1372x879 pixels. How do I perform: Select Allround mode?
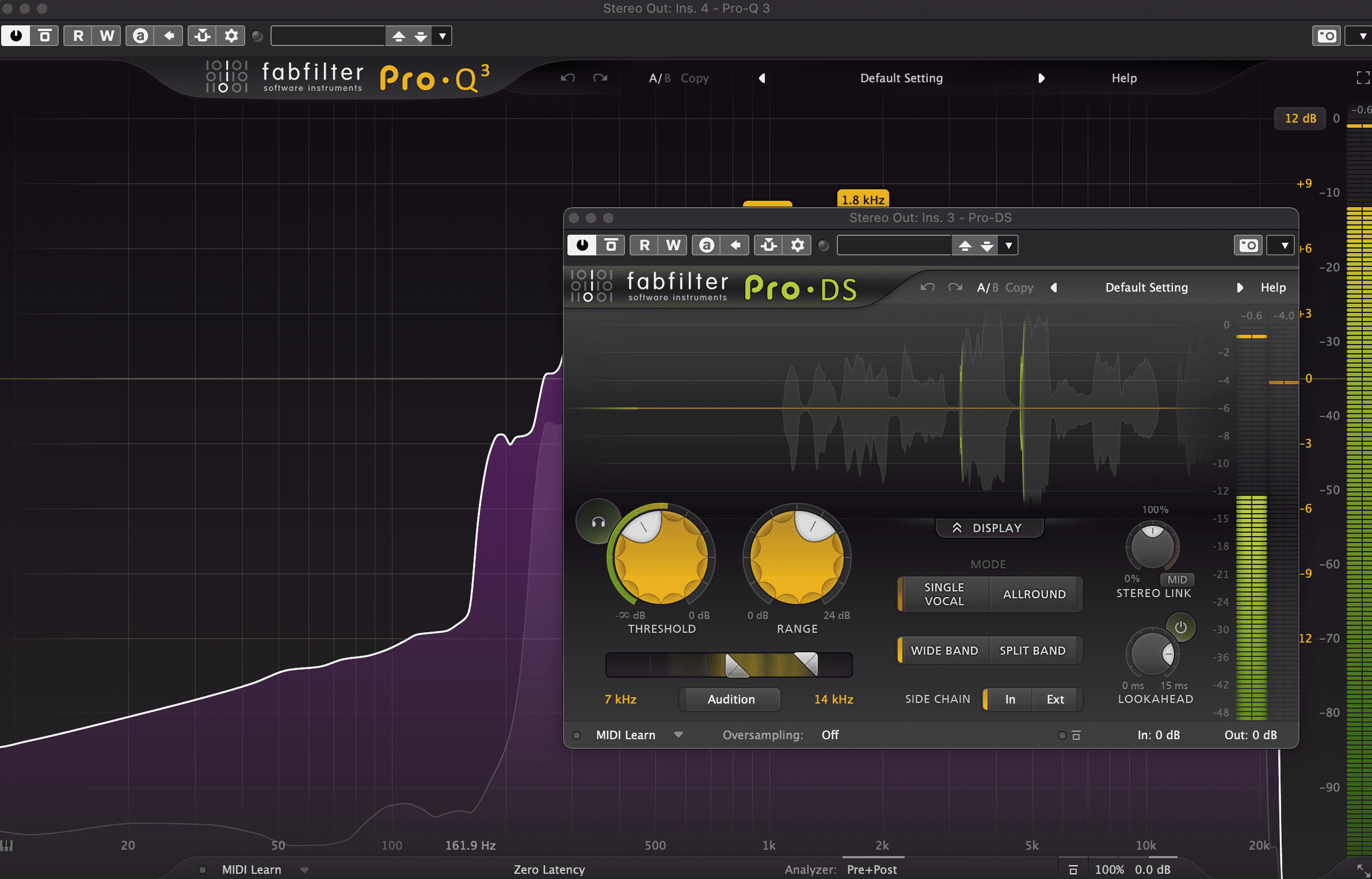[1034, 594]
